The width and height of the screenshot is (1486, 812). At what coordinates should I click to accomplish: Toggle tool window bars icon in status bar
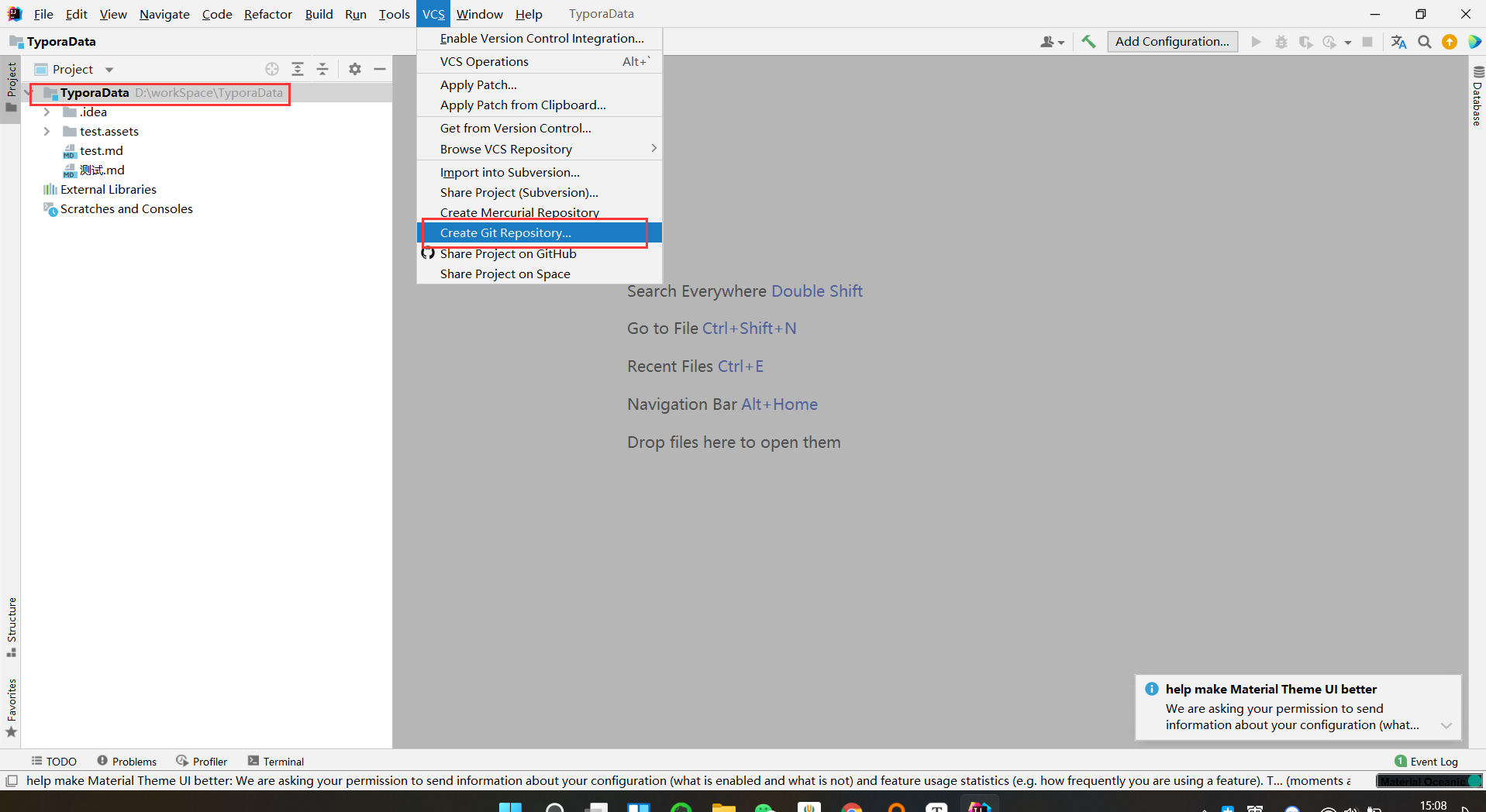(12, 781)
